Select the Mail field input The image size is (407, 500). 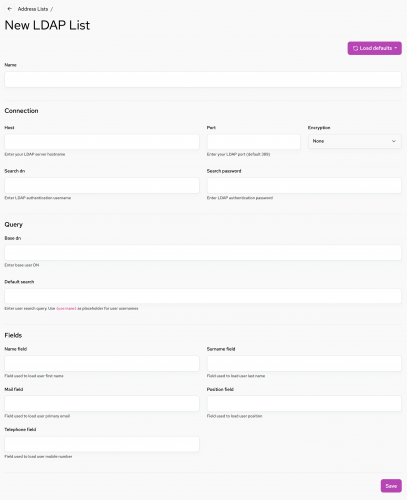pos(102,404)
